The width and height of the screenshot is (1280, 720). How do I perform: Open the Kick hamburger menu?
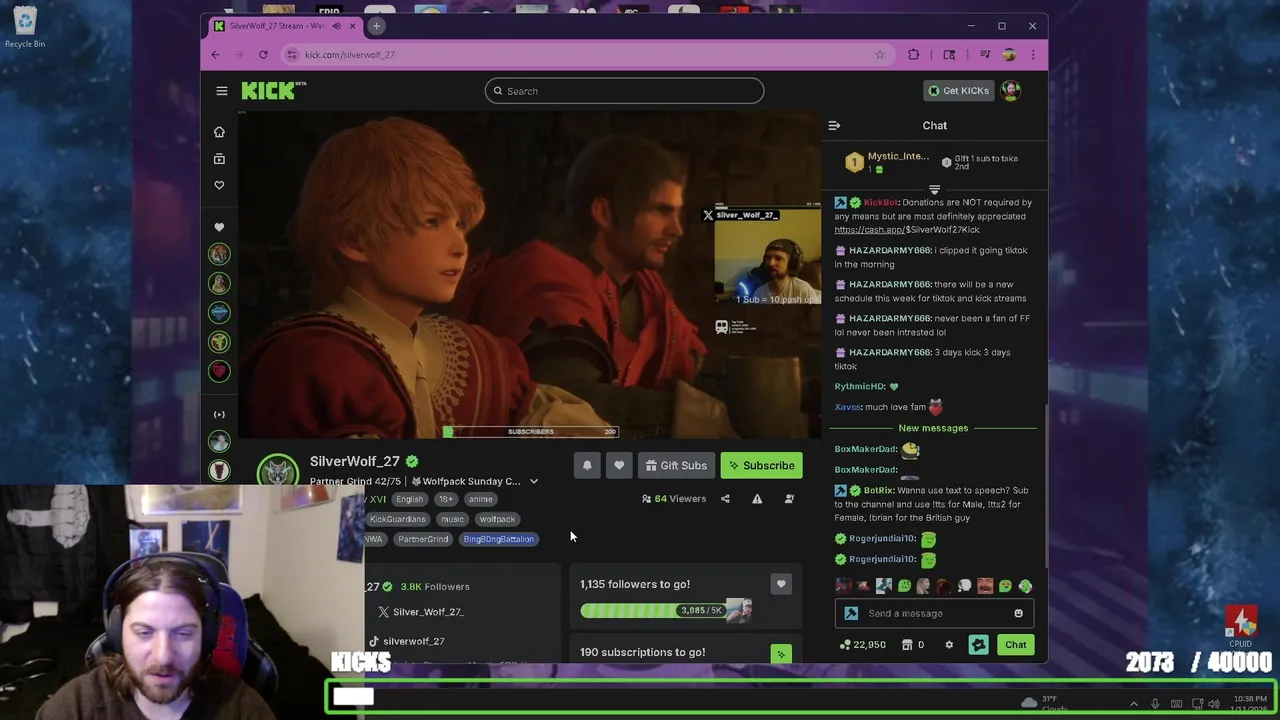pyautogui.click(x=222, y=91)
